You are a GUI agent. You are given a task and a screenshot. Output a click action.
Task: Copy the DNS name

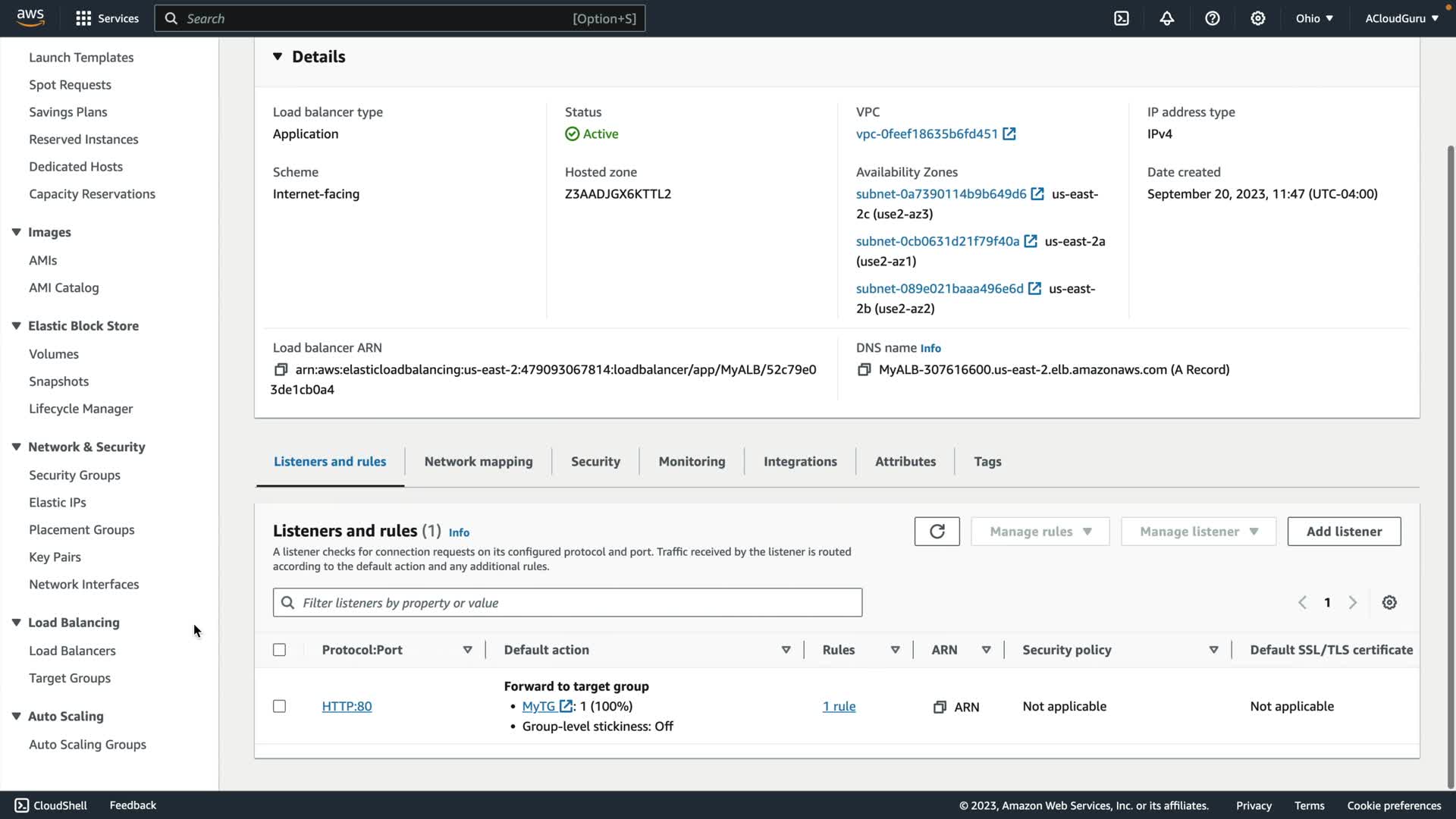click(x=864, y=369)
